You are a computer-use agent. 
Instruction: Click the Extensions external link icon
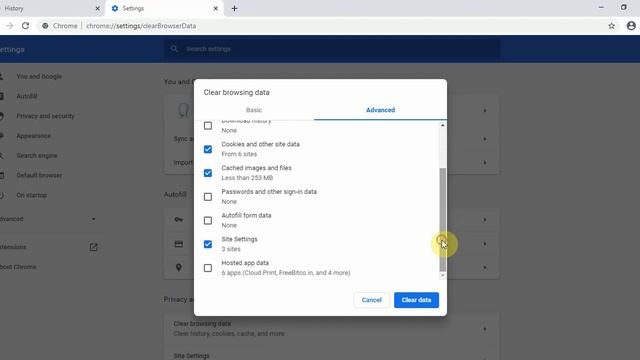click(93, 247)
